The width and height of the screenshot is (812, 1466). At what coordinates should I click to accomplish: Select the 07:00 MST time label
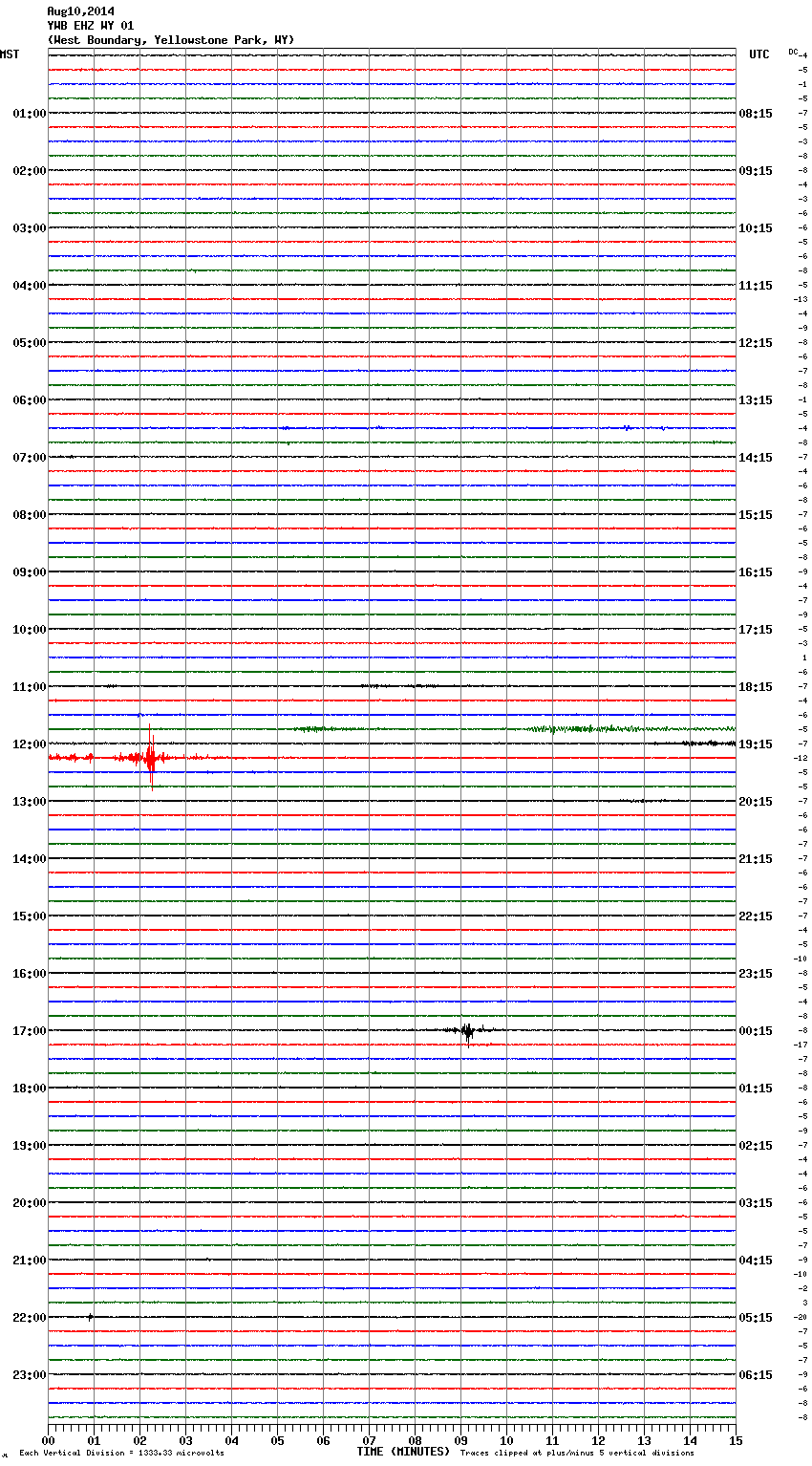[29, 458]
